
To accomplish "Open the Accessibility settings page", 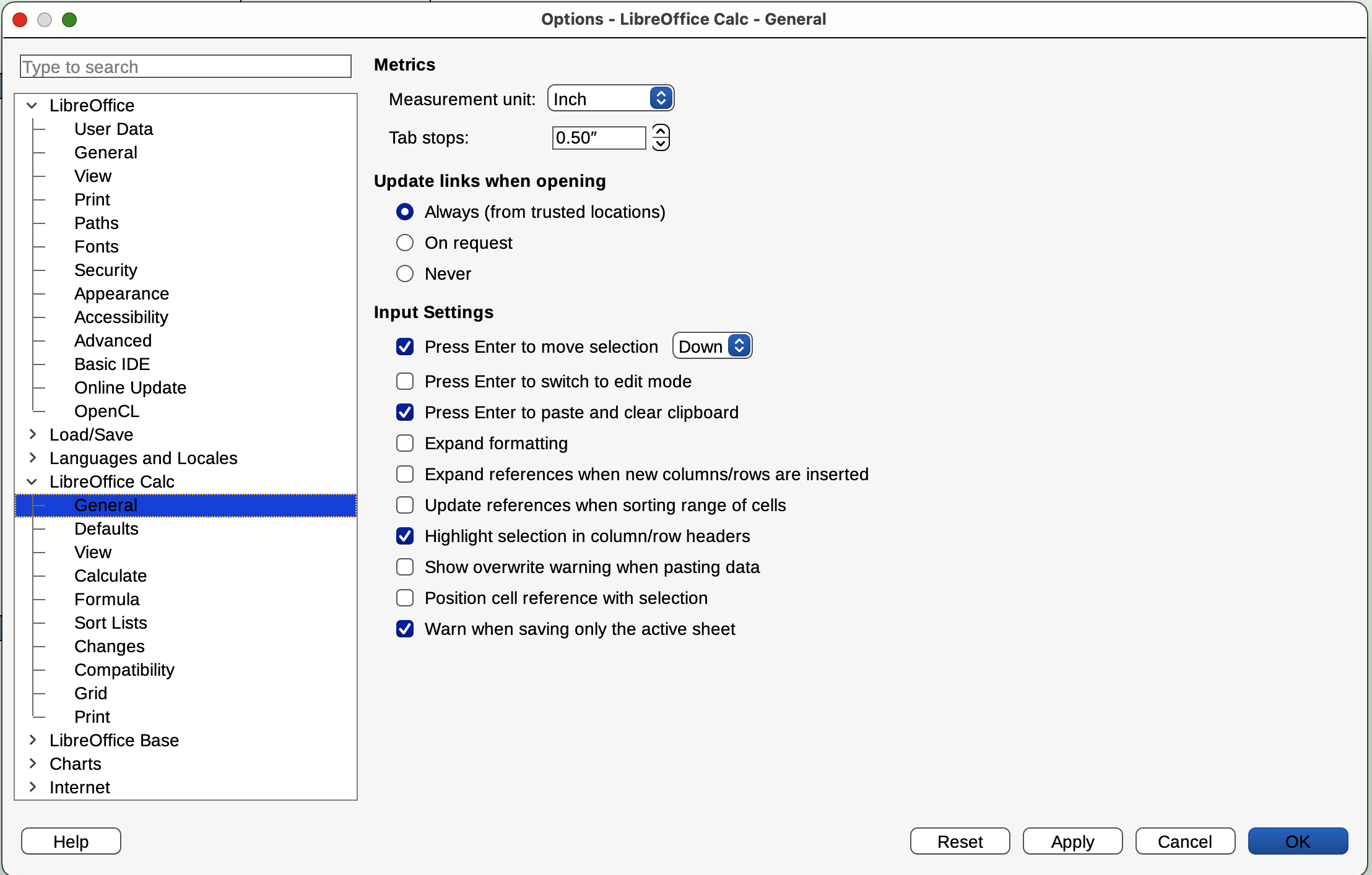I will pyautogui.click(x=121, y=317).
